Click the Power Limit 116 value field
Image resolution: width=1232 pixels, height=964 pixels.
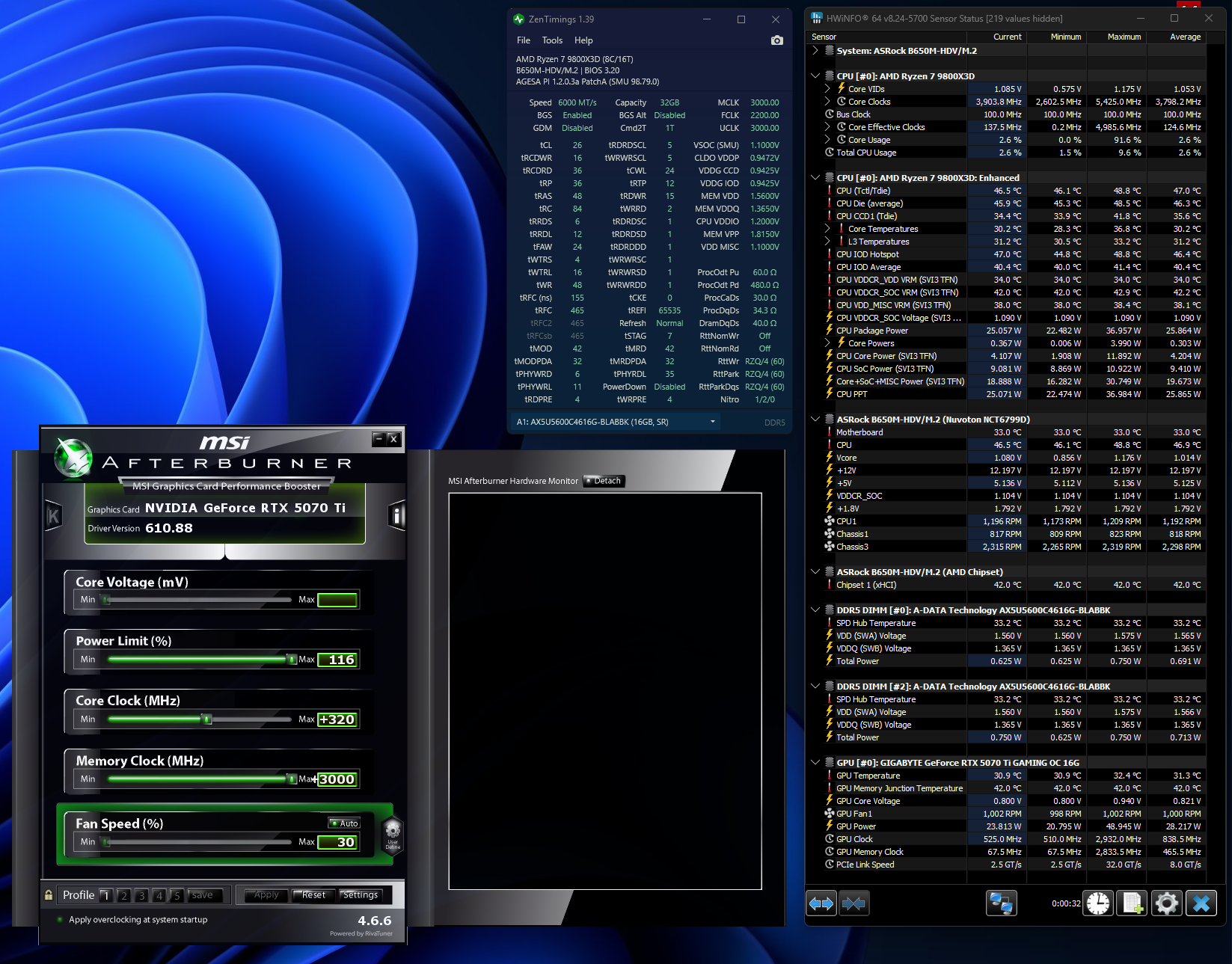pos(338,660)
